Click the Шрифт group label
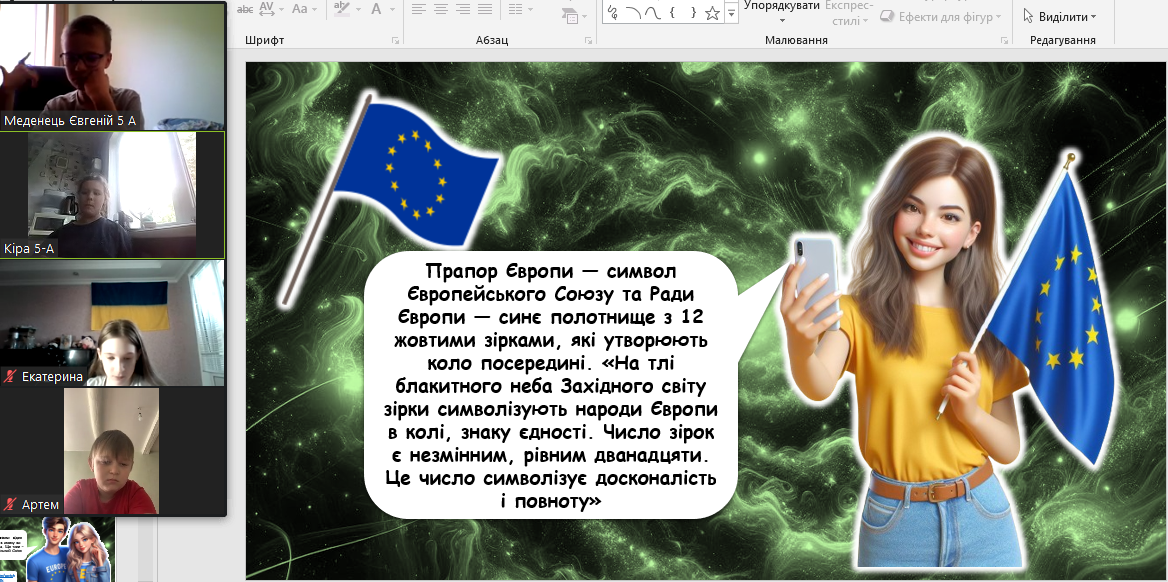 point(264,40)
